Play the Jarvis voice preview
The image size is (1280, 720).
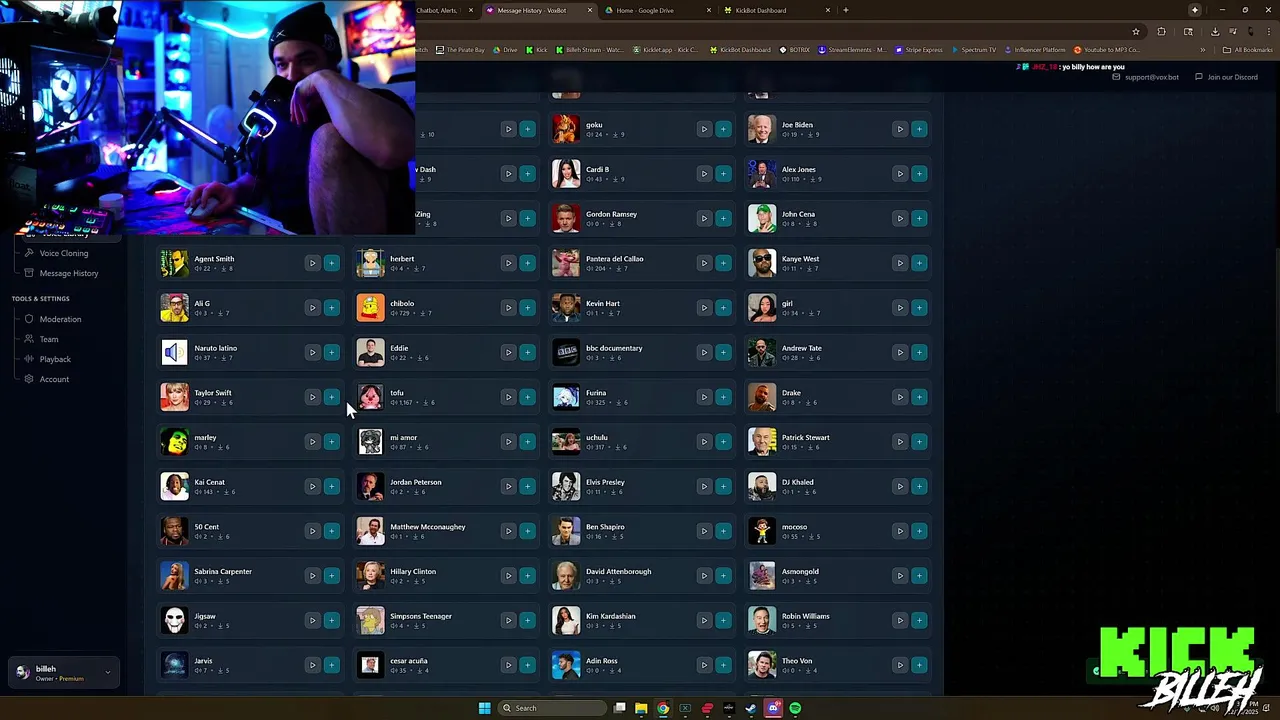[x=312, y=665]
